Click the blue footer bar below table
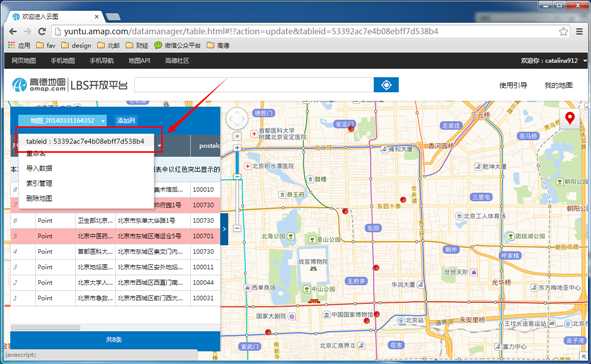The image size is (591, 364). pos(115,340)
